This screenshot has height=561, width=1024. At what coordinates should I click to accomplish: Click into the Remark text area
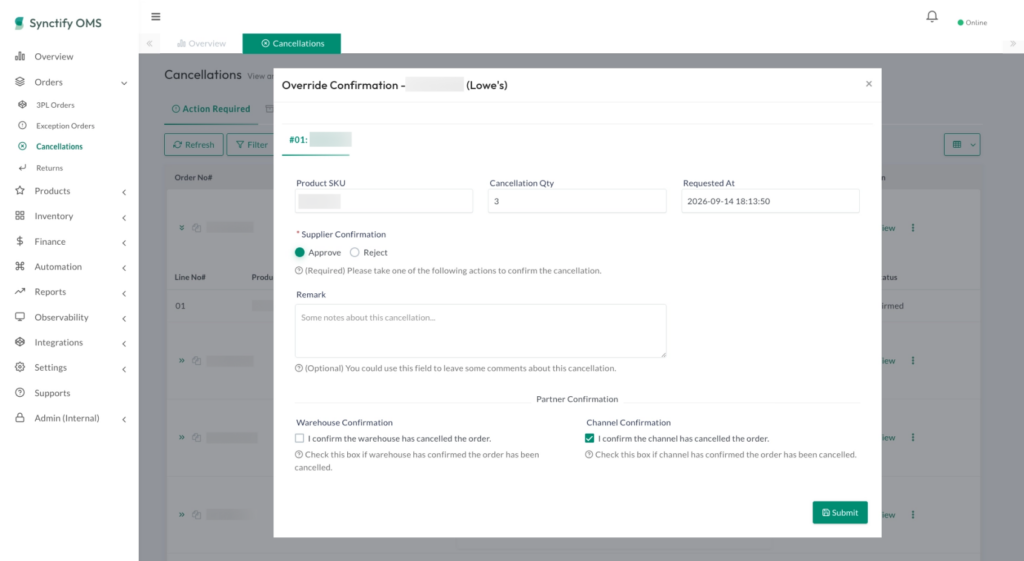click(x=481, y=330)
